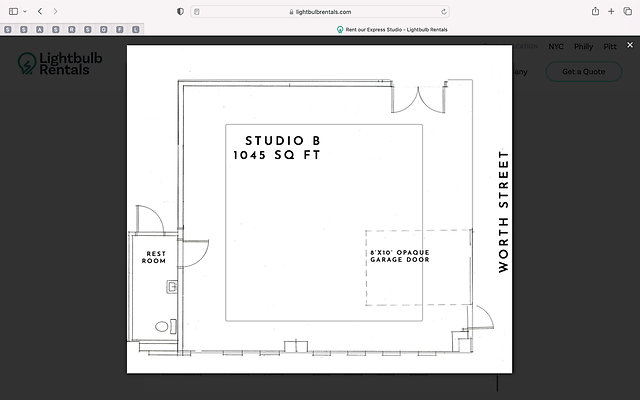
Task: Open a new tab with plus icon
Action: tap(611, 11)
